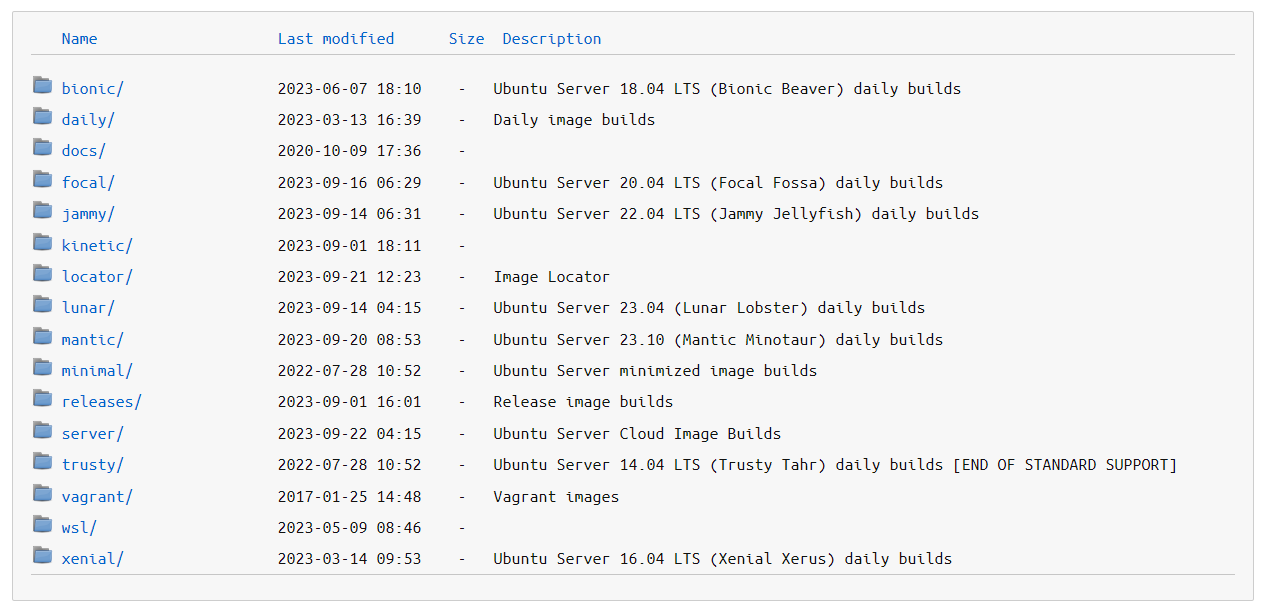Click the date 2023-09-14 06:31
The image size is (1281, 612).
point(350,214)
